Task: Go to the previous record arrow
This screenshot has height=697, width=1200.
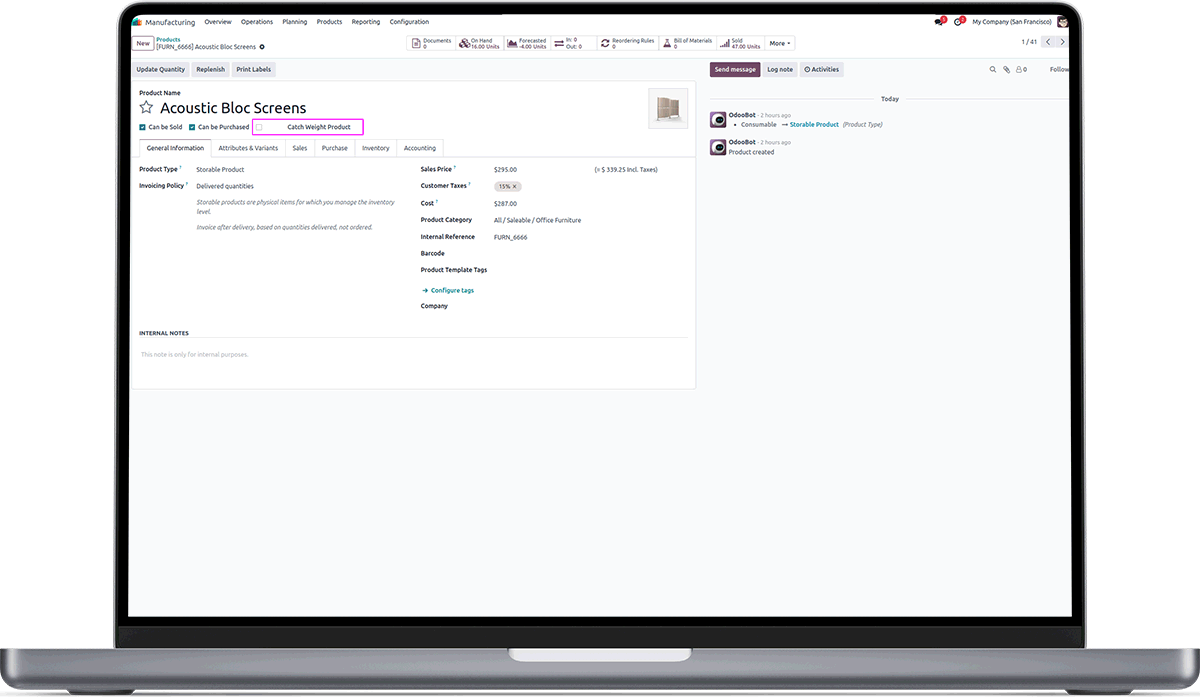Action: tap(1047, 42)
